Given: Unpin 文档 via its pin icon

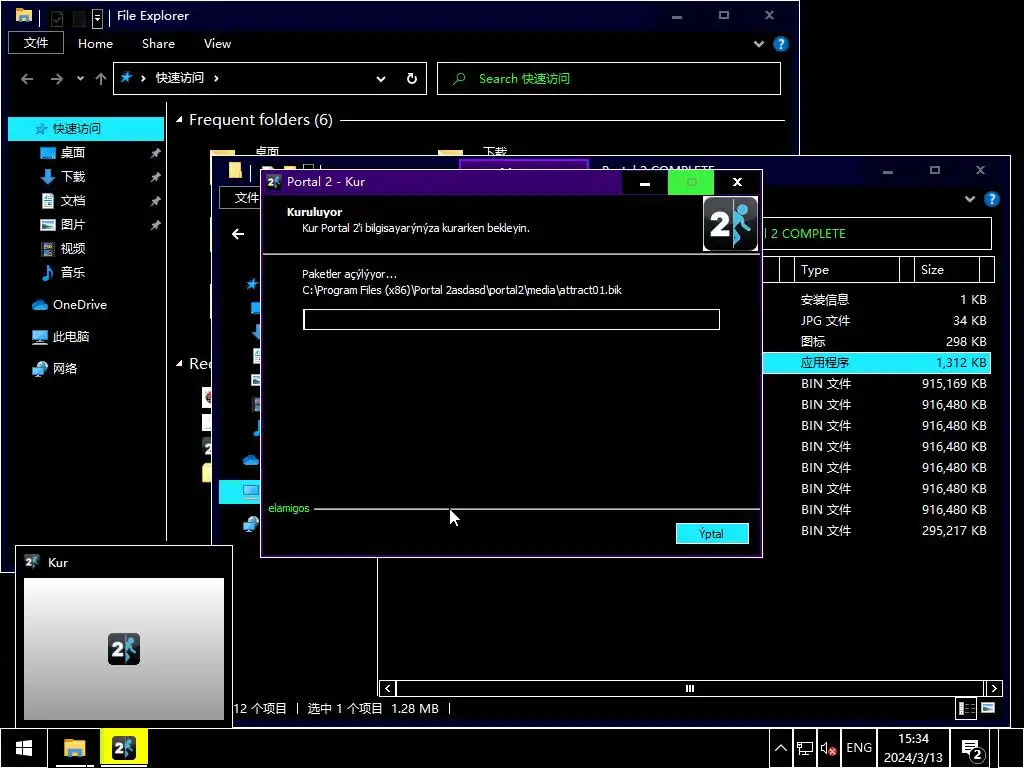Looking at the screenshot, I should 155,201.
